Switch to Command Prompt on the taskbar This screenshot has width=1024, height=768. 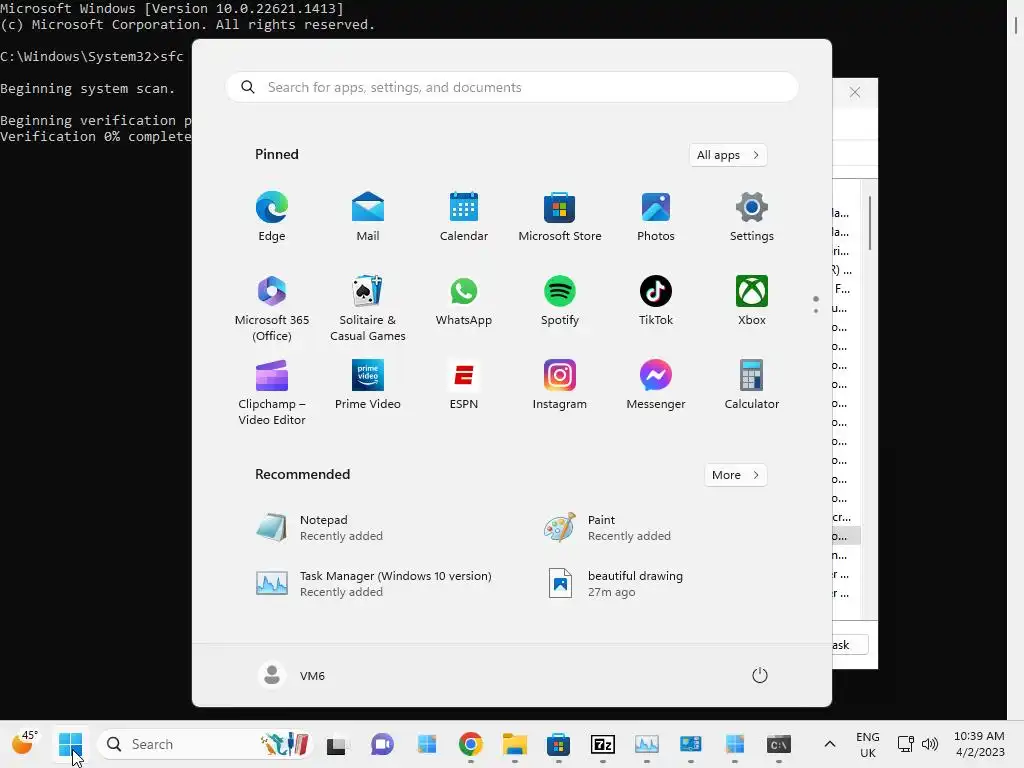pyautogui.click(x=778, y=744)
